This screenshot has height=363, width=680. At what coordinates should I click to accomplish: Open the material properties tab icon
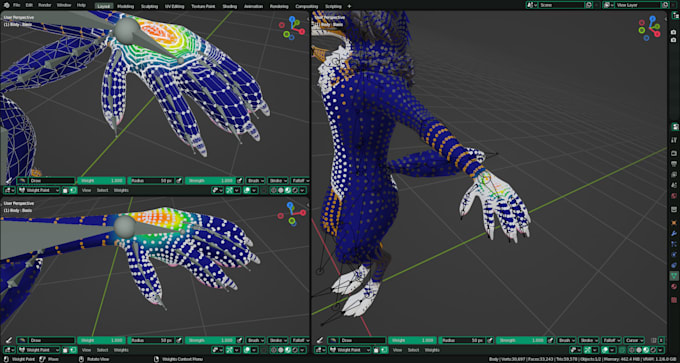674,287
